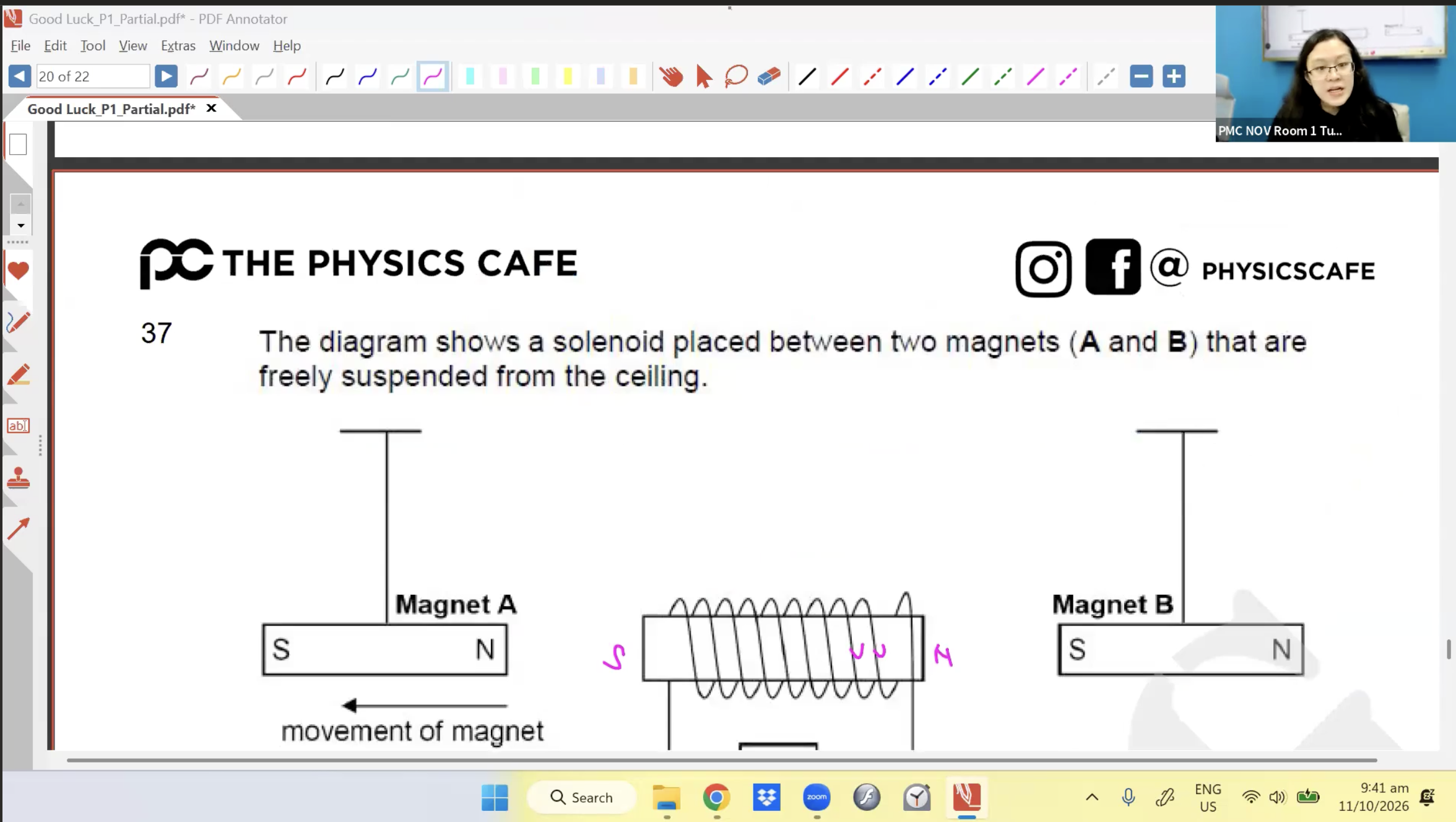
Task: Select the green straight line tool
Action: (x=970, y=77)
